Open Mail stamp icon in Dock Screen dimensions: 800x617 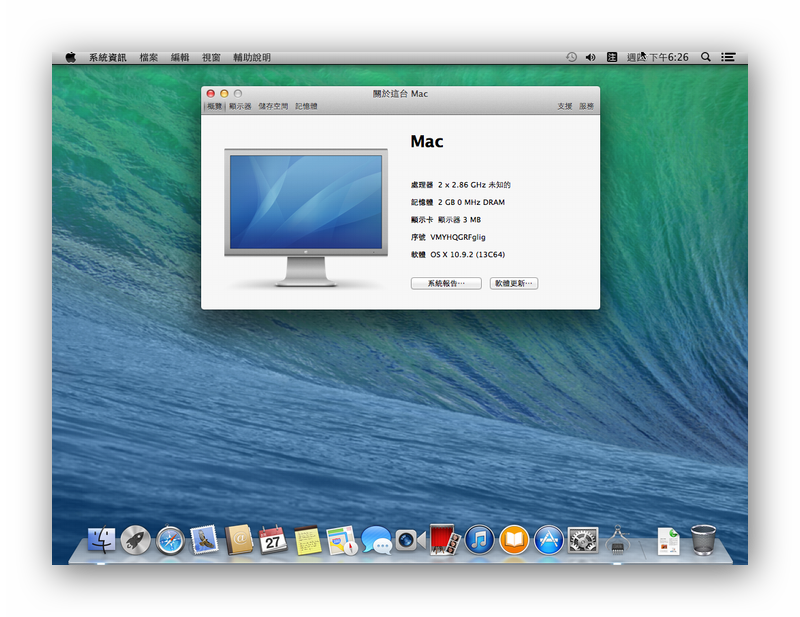[x=205, y=540]
